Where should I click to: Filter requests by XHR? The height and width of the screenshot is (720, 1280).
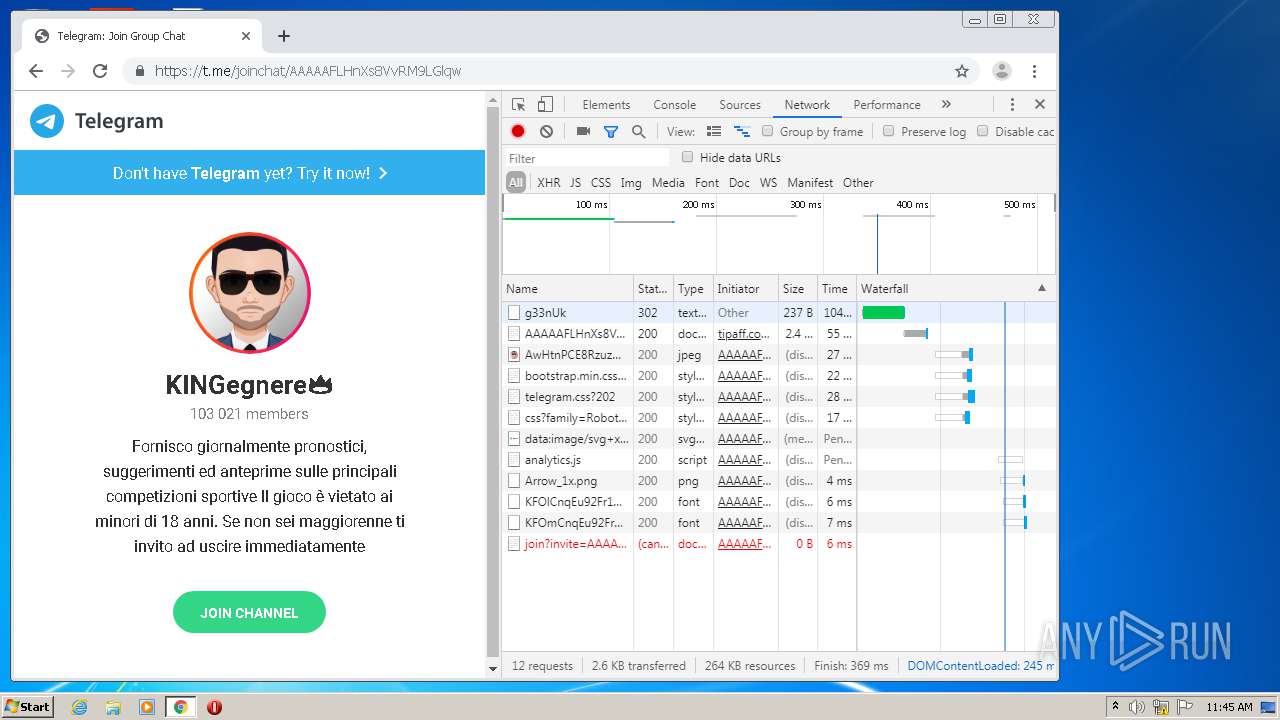coord(549,183)
